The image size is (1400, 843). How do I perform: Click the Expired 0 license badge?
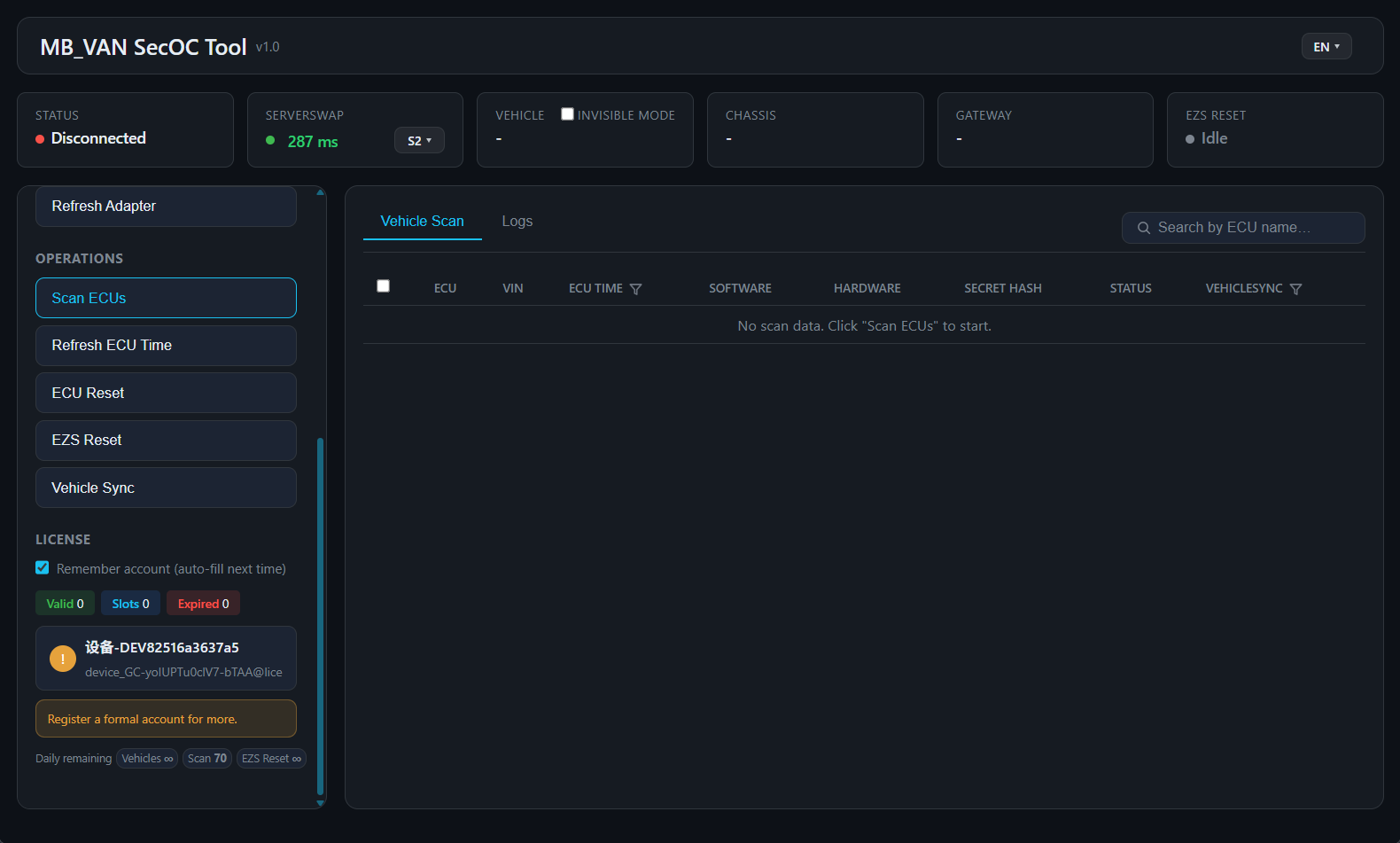[203, 604]
